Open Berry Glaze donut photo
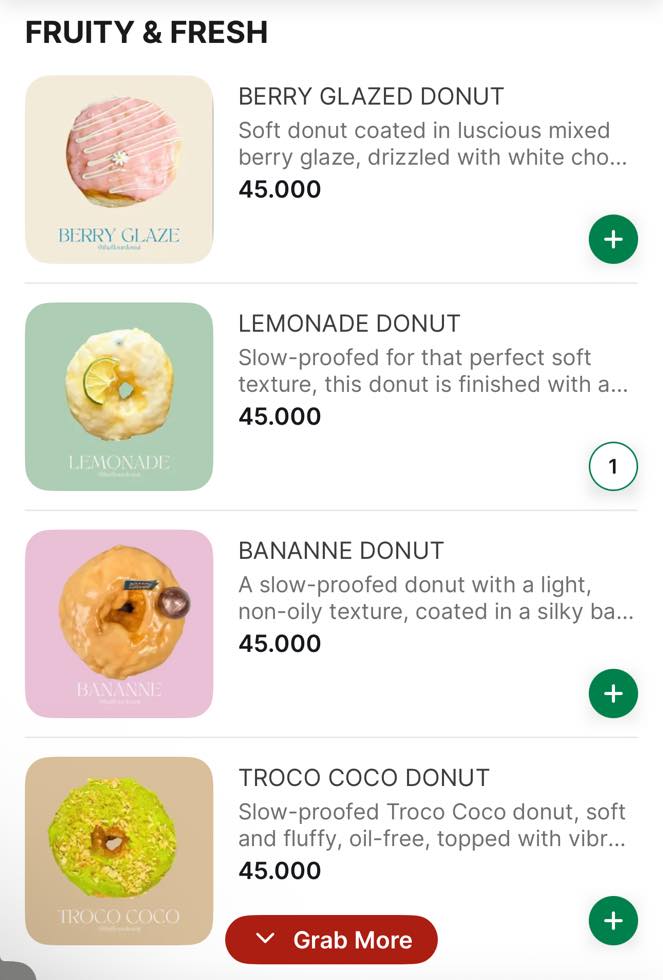 119,169
